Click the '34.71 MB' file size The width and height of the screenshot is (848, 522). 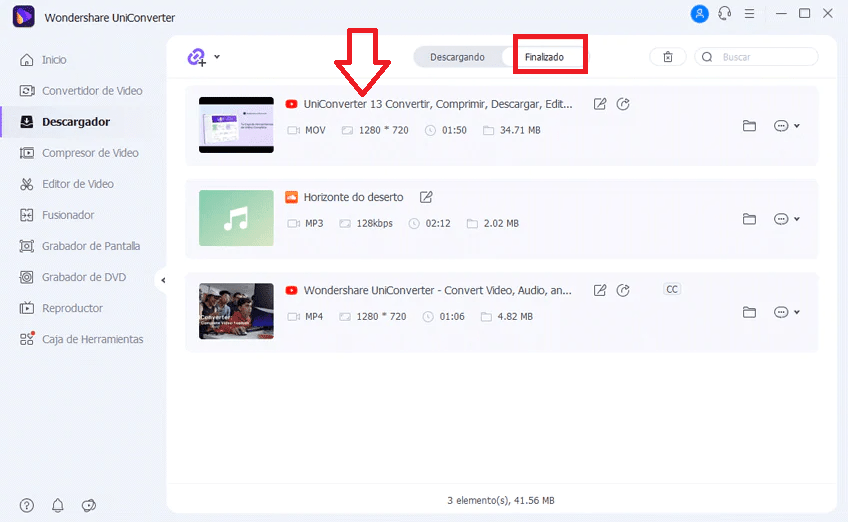[520, 130]
